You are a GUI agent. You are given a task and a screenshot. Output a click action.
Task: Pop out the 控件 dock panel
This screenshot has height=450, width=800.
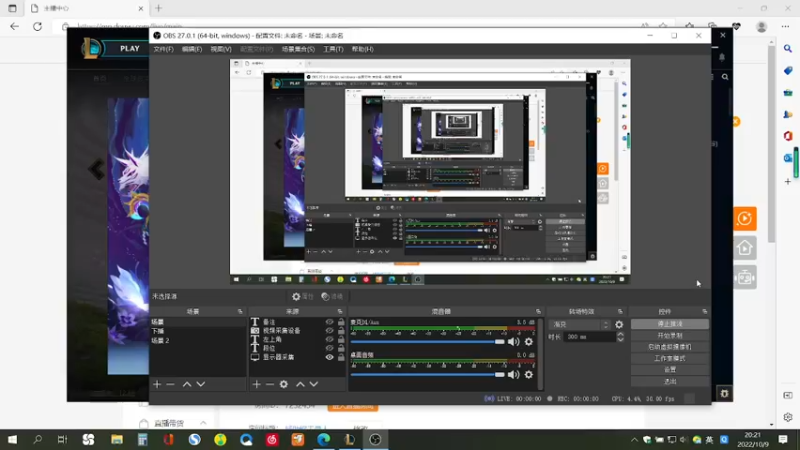click(705, 311)
